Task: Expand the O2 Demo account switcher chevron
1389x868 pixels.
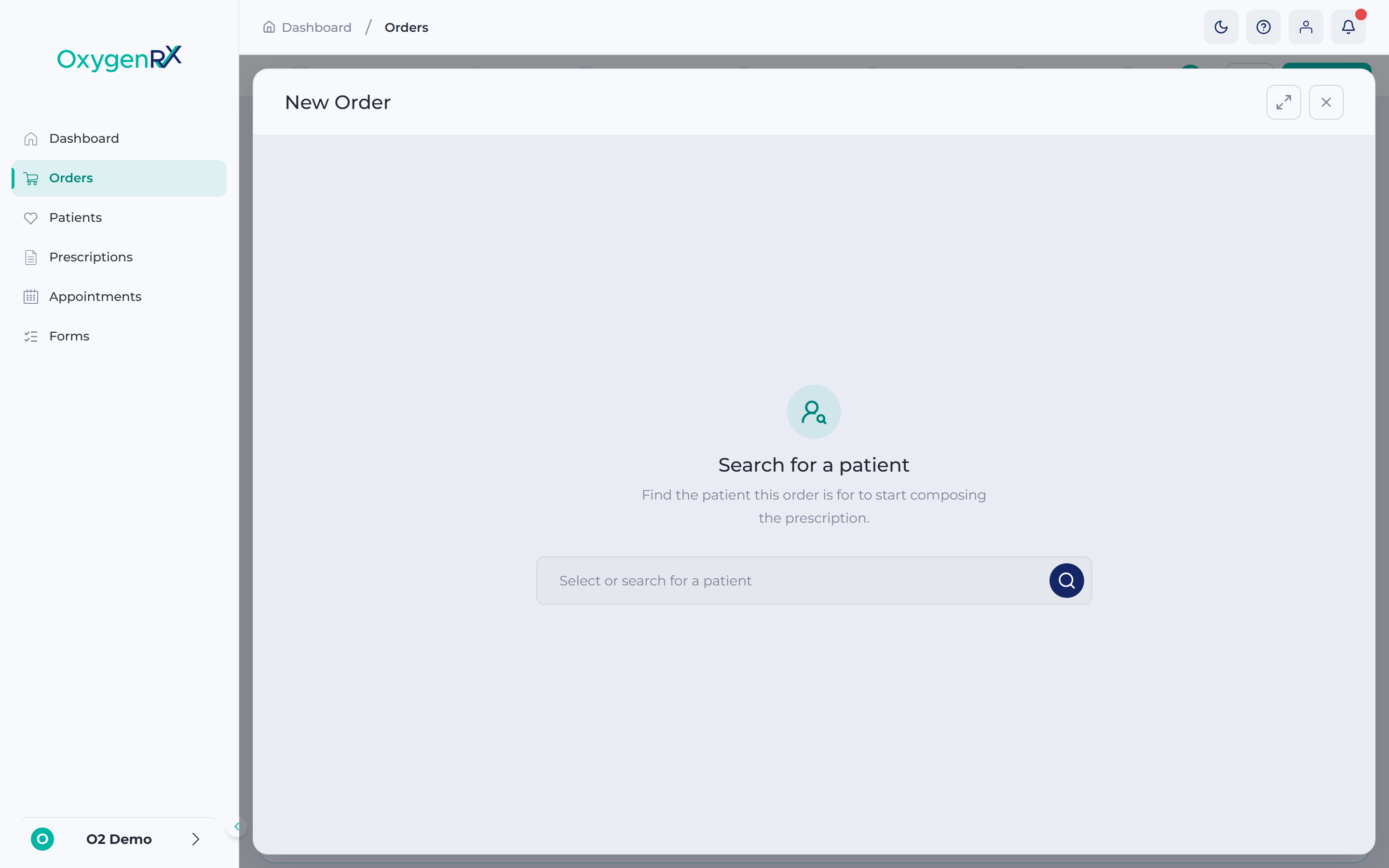Action: (x=196, y=839)
